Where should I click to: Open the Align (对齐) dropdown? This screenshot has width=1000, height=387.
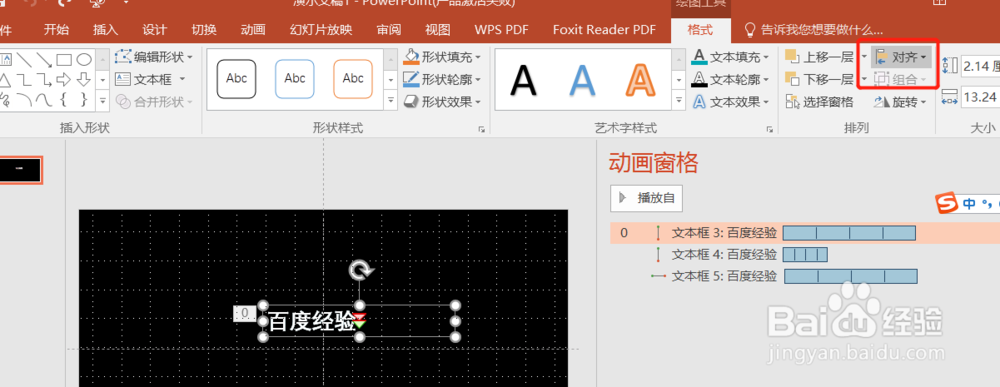point(902,57)
